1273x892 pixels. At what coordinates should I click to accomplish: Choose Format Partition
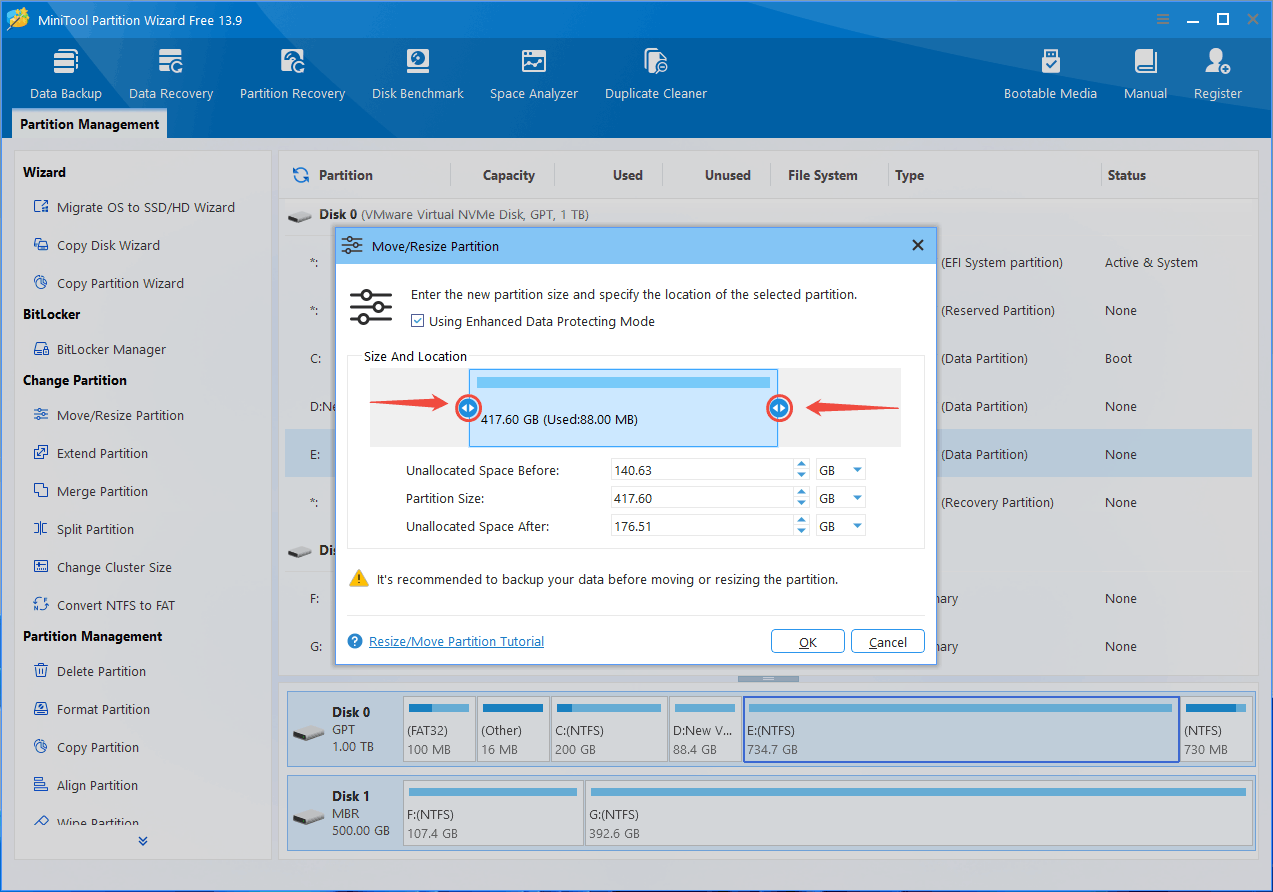[x=91, y=709]
